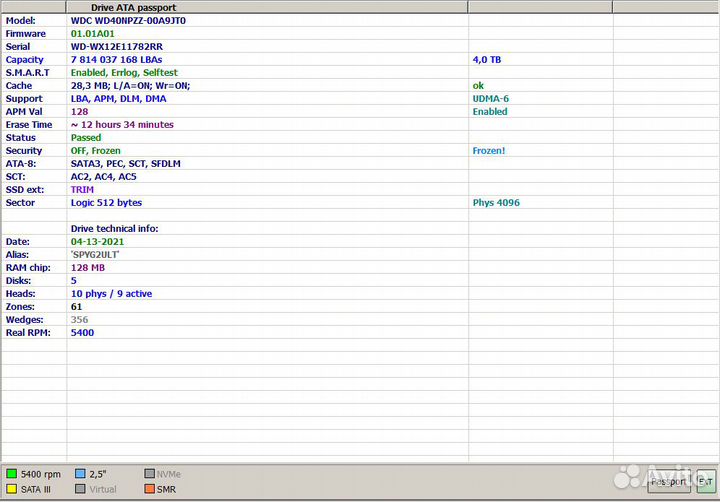720x502 pixels.
Task: Click the blue 2,5" form factor indicator
Action: pos(80,474)
